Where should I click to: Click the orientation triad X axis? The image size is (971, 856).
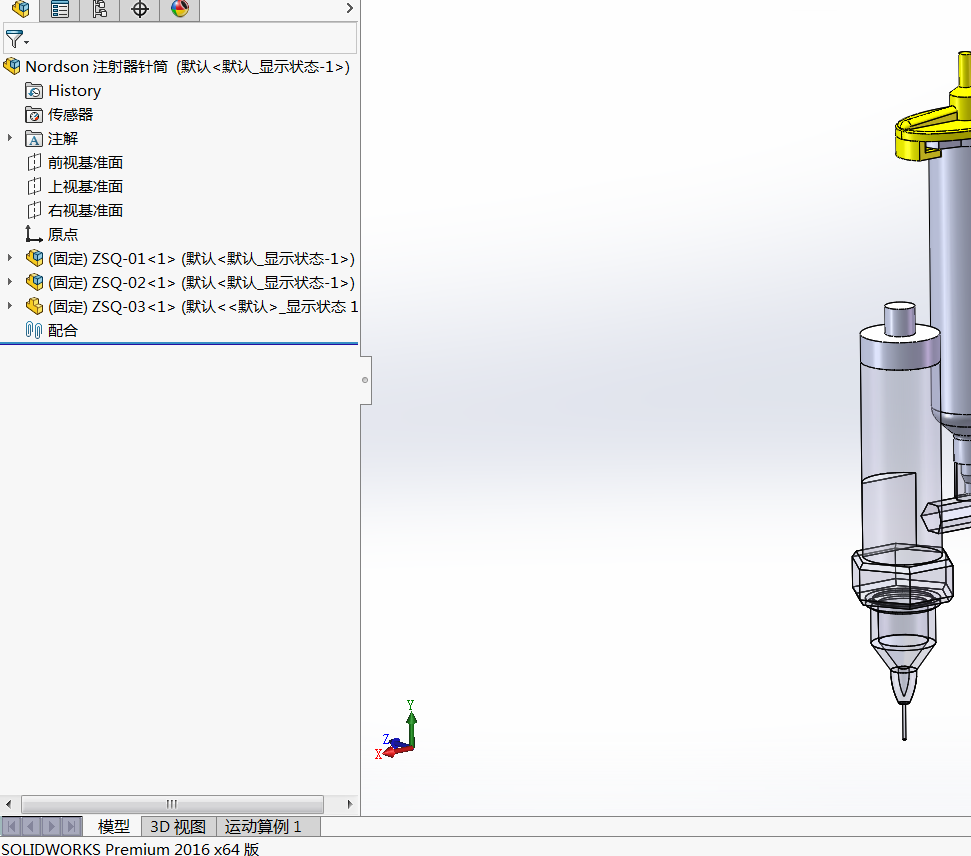pyautogui.click(x=393, y=752)
